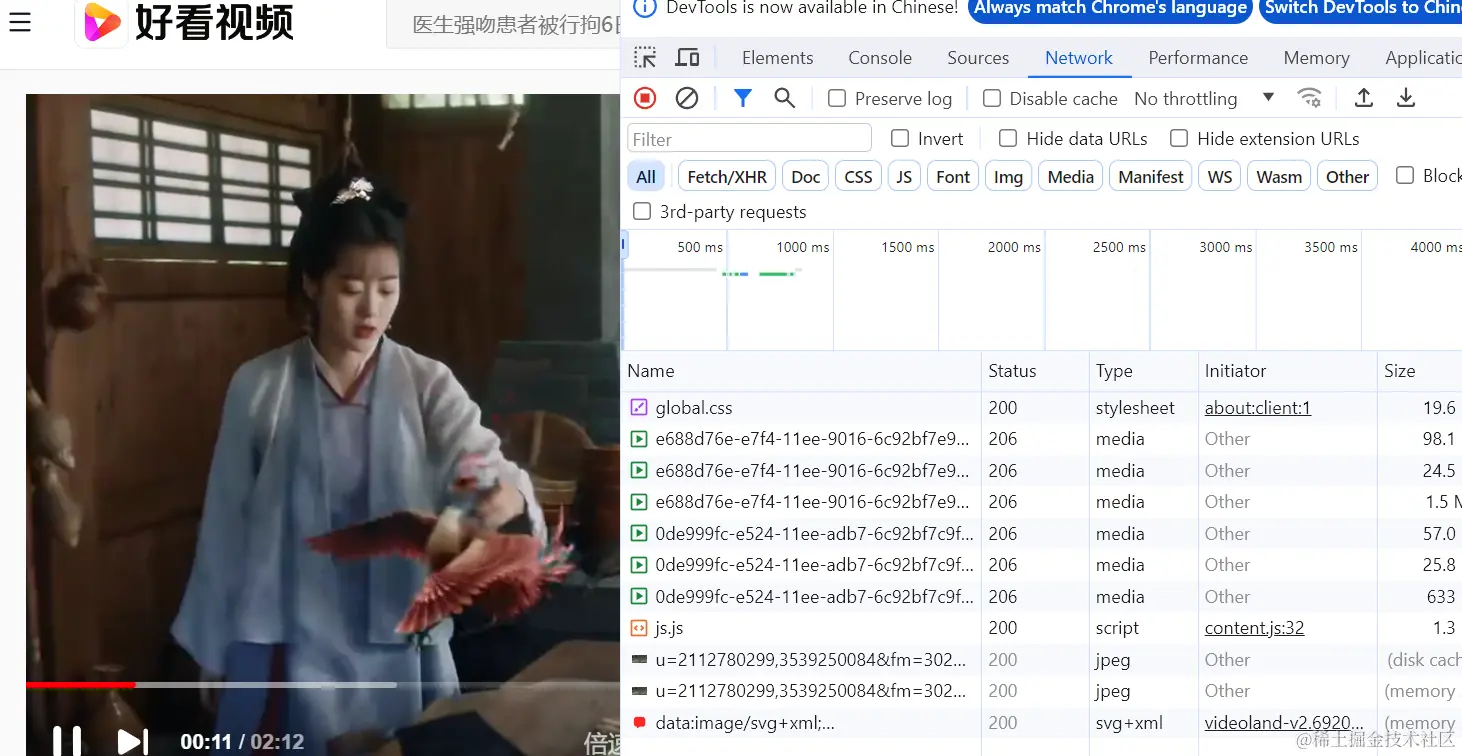Screen dimensions: 1462x756
Task: Sort by Name column header
Action: [801, 371]
